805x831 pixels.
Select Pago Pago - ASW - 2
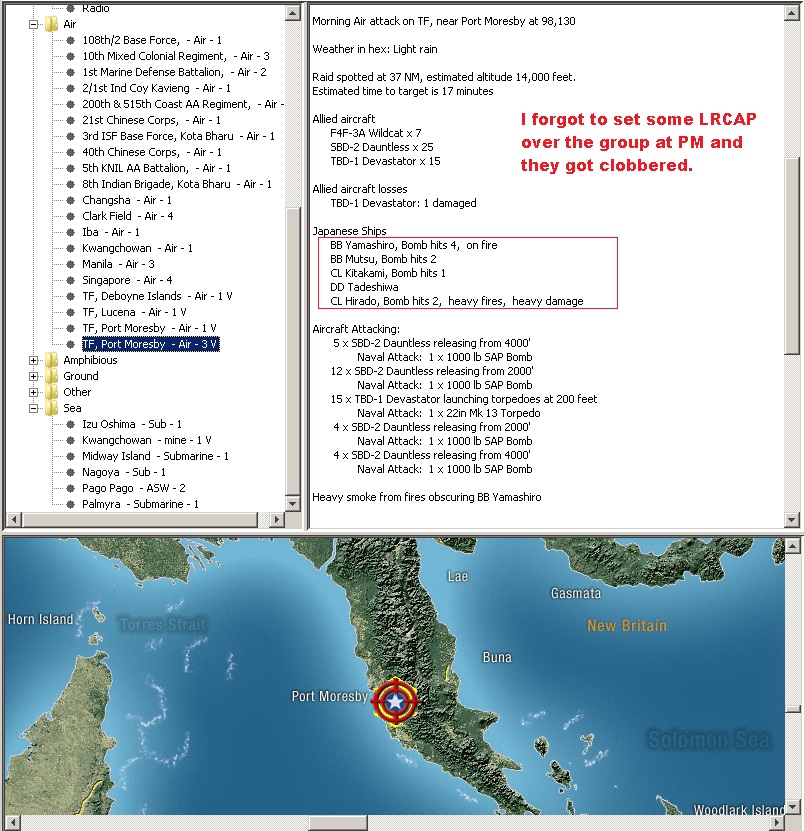click(134, 488)
